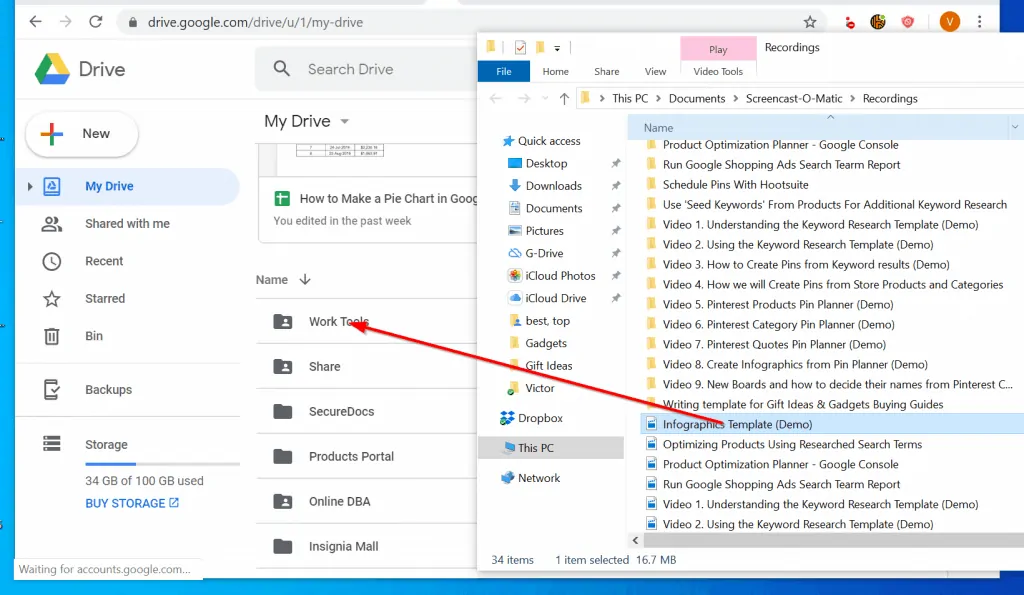Screen dimensions: 1024x595
Task: Select the 'Schedule Pins With Hootsuite' folder
Action: (735, 185)
